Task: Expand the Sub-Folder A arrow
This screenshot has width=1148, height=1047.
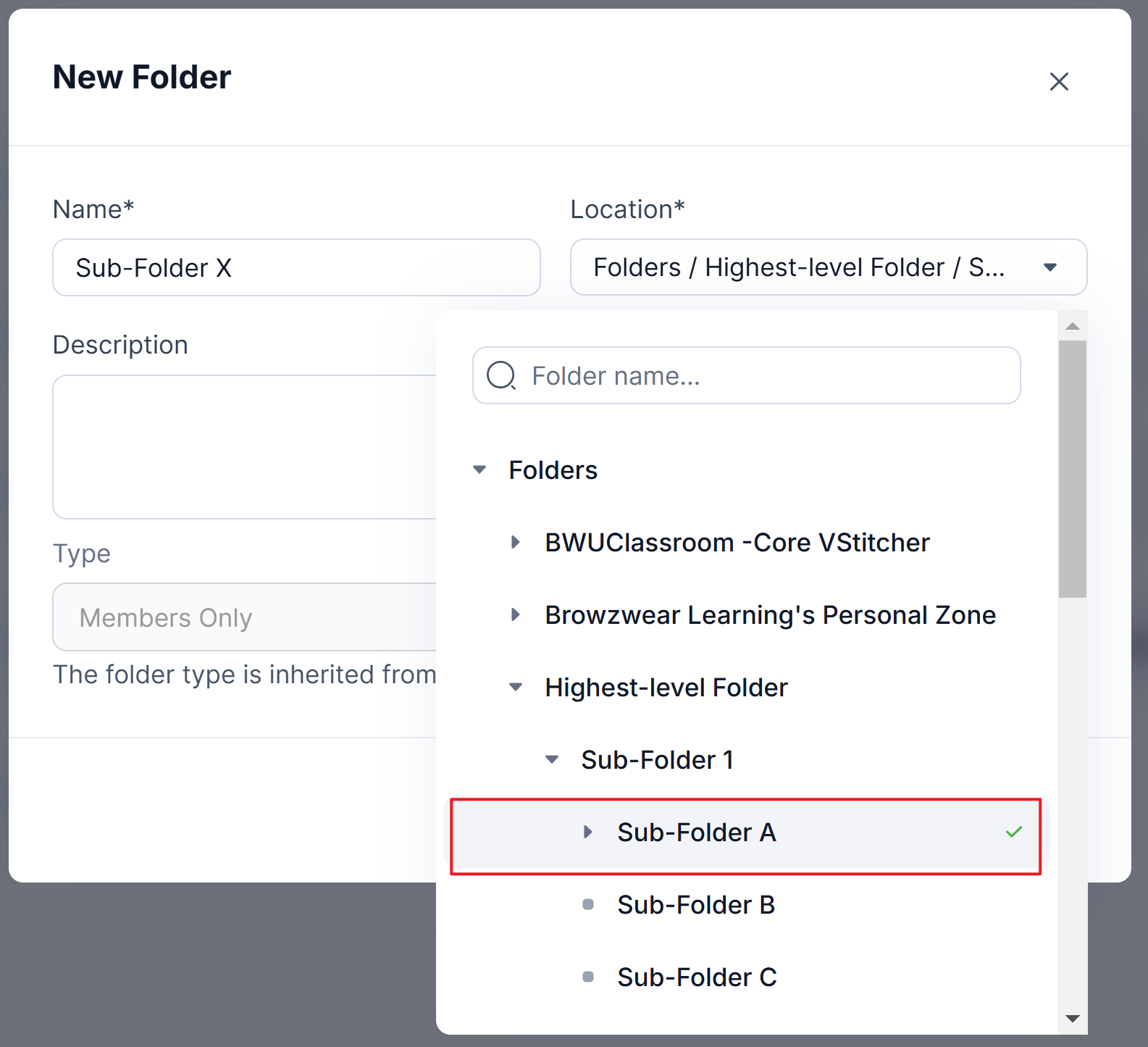Action: point(587,832)
